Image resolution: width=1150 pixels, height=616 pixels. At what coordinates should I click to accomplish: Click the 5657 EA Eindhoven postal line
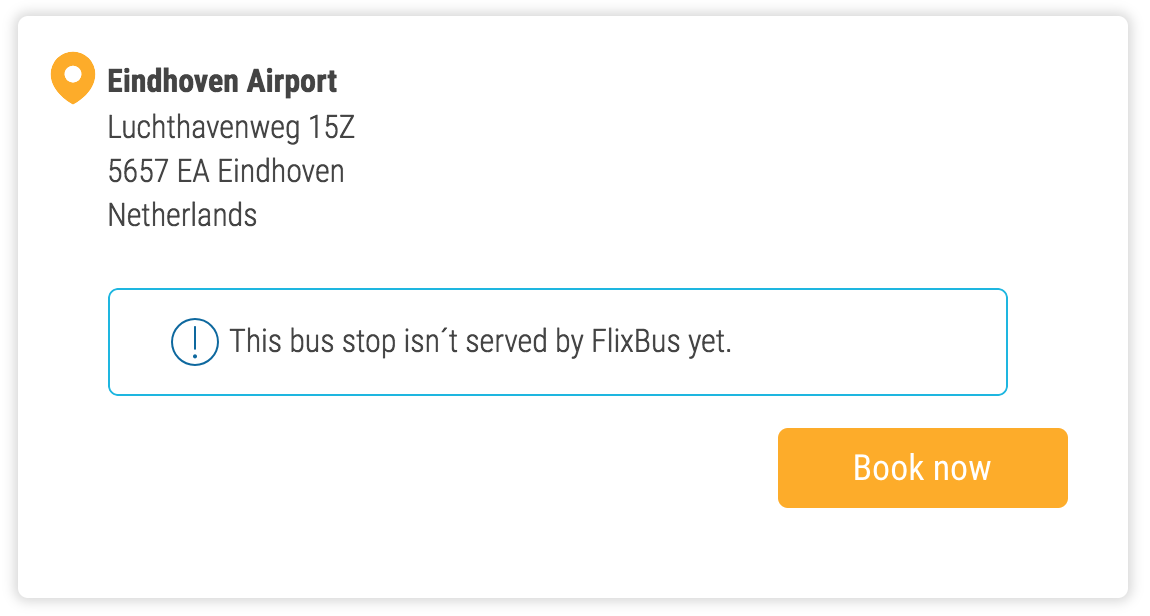tap(226, 171)
